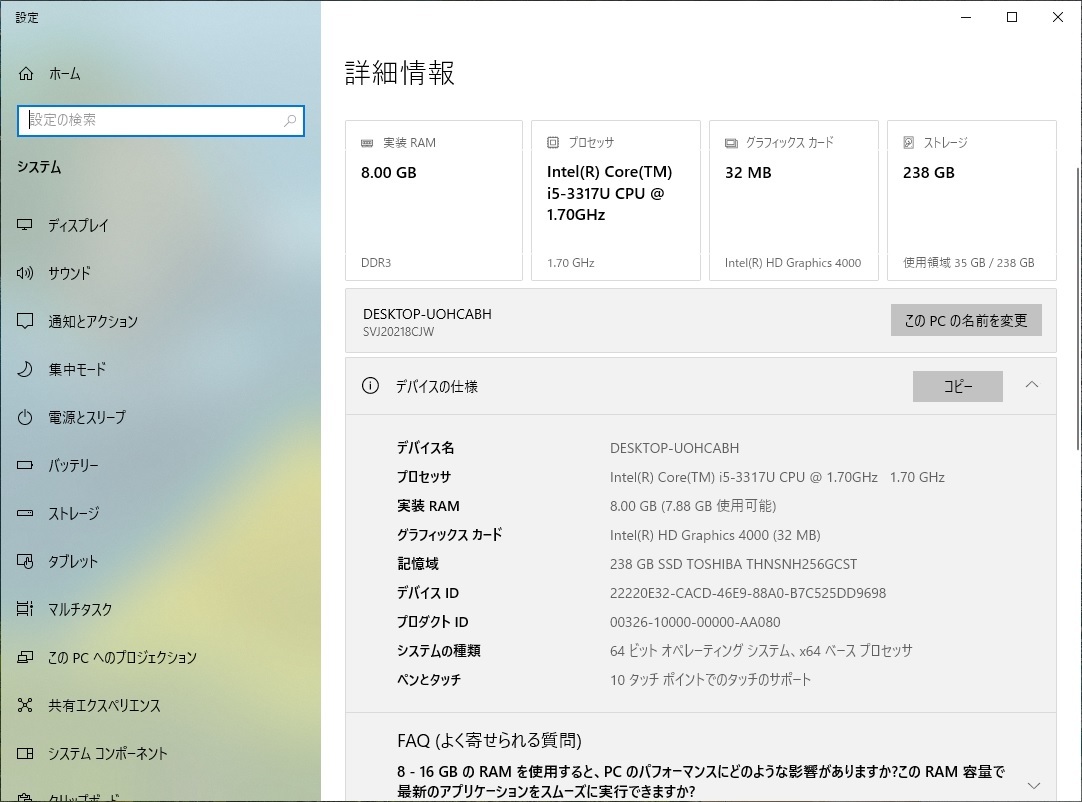Click the 実装 RAM 8.00 GB card

(434, 200)
